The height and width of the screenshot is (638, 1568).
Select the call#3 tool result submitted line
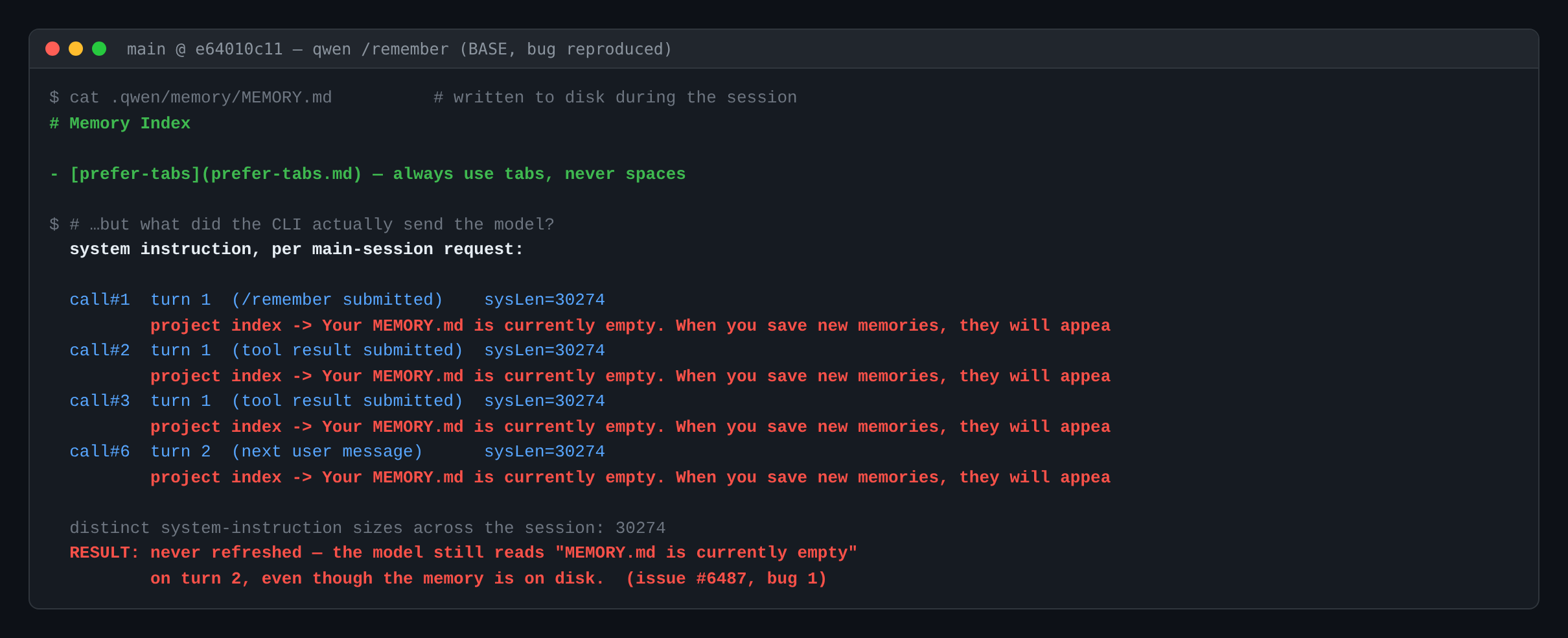pyautogui.click(x=337, y=401)
